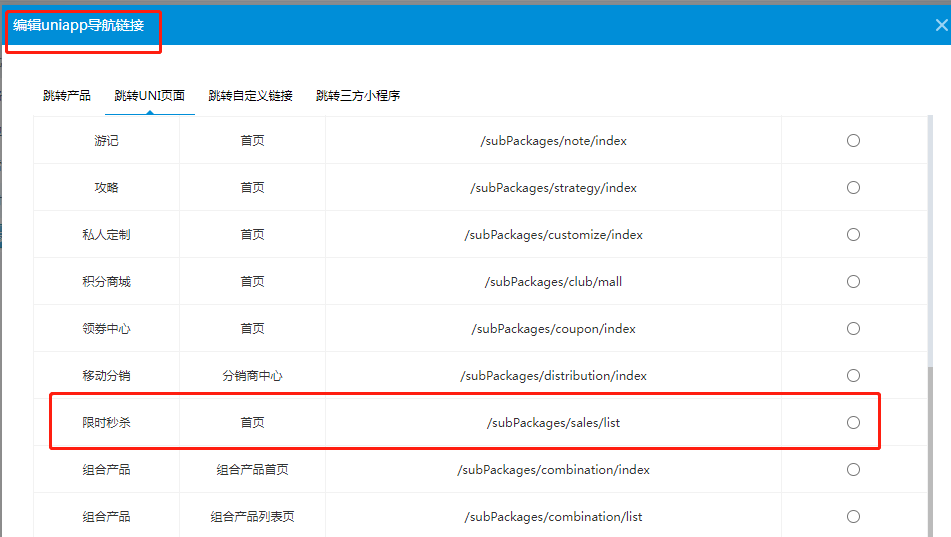Click the 限时秒杀 name cell
Screen dimensions: 951x537
(106, 423)
